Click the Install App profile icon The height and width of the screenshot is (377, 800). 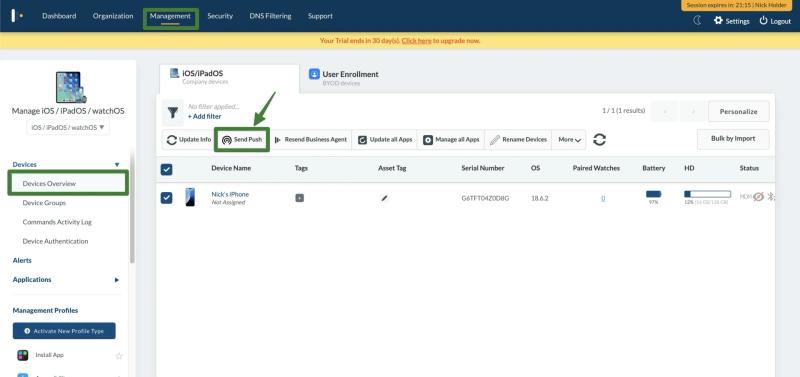tap(22, 356)
